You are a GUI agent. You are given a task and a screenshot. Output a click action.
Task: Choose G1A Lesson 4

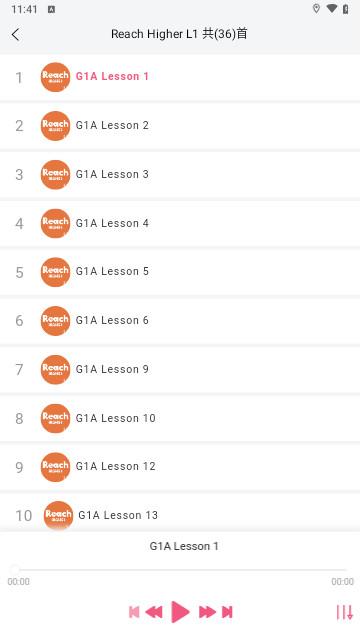pyautogui.click(x=180, y=223)
